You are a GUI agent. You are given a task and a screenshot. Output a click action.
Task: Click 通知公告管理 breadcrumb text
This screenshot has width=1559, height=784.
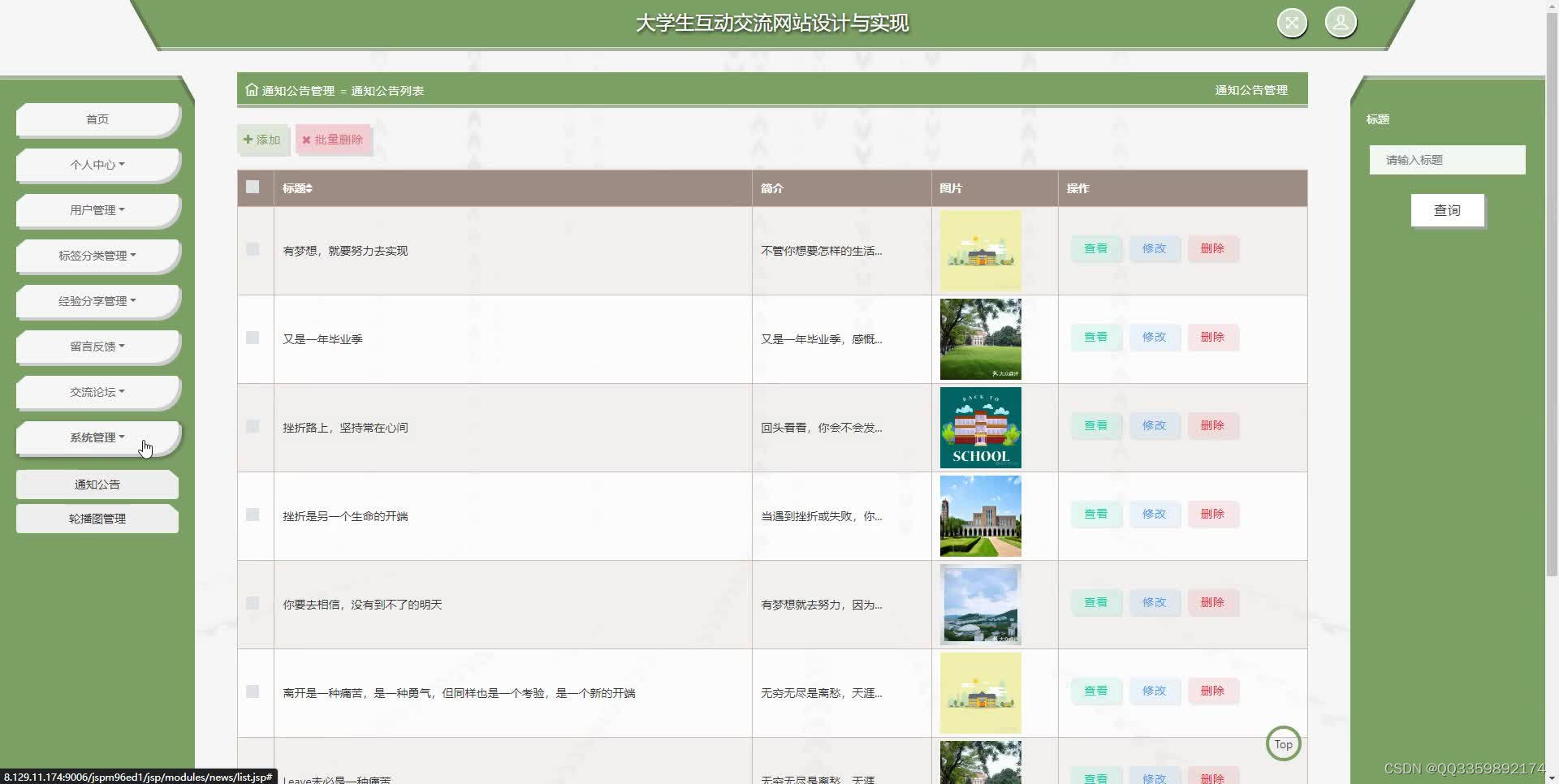[298, 91]
